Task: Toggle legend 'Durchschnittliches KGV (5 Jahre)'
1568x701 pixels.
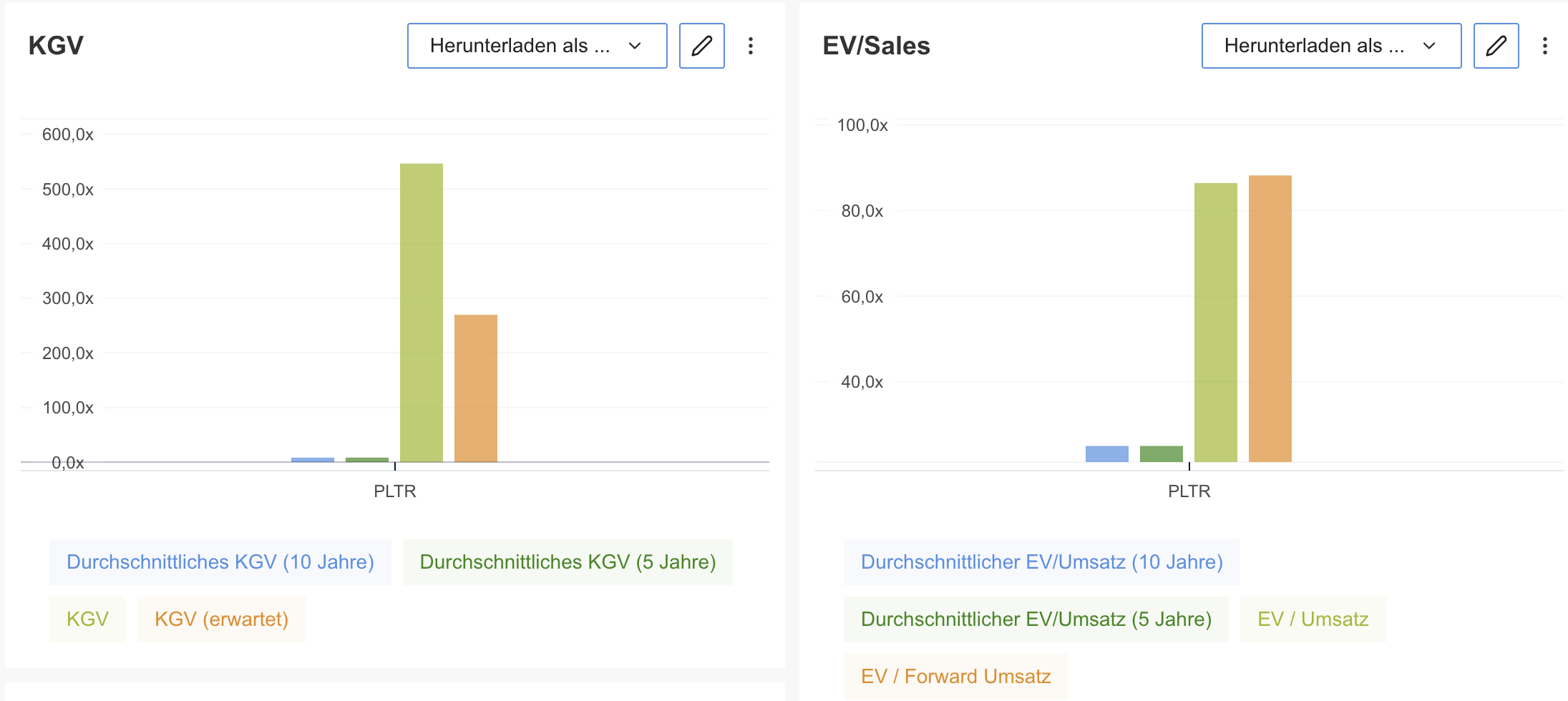Action: [568, 562]
